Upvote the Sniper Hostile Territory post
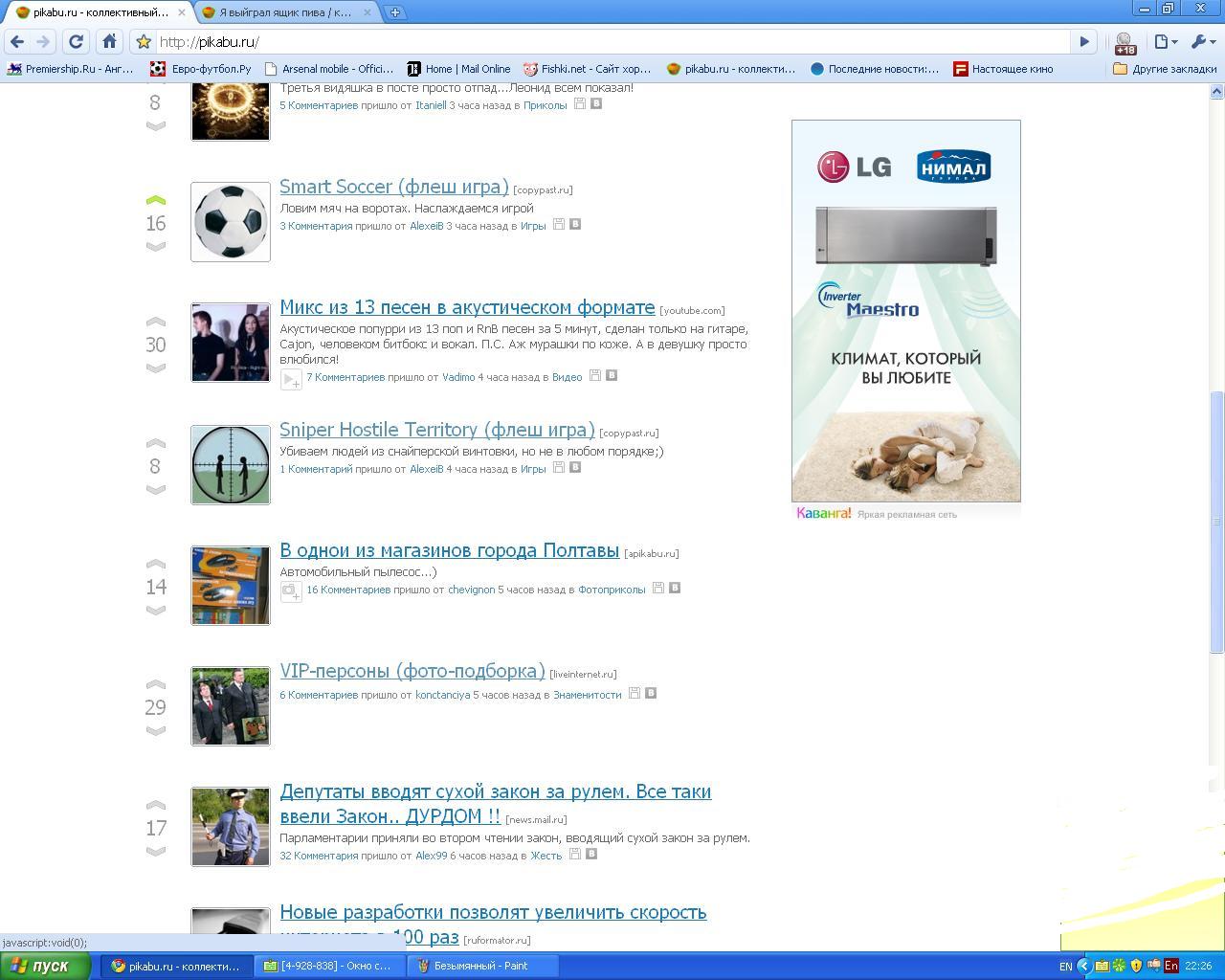Screen dimensions: 1225x980 156,443
